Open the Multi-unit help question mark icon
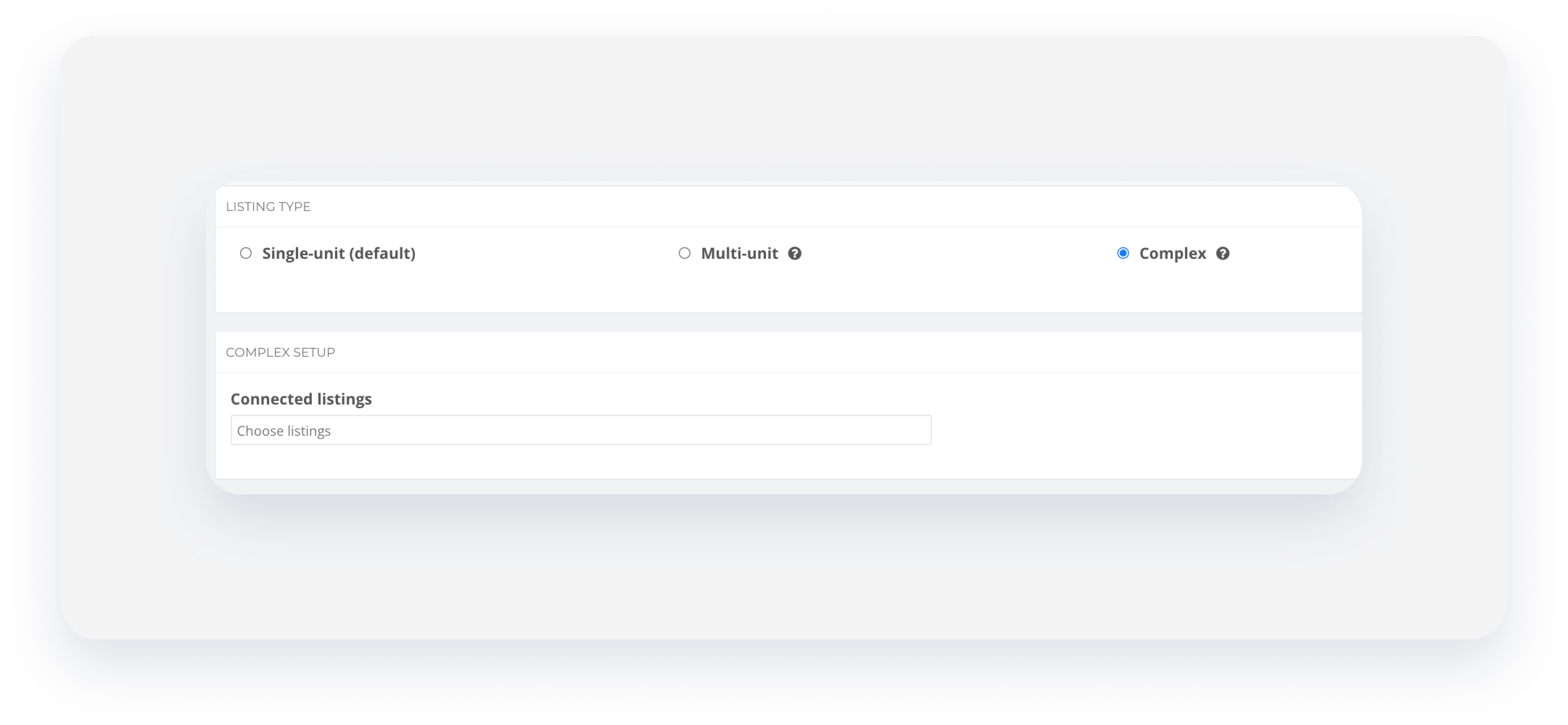This screenshot has width=1568, height=725. point(795,253)
